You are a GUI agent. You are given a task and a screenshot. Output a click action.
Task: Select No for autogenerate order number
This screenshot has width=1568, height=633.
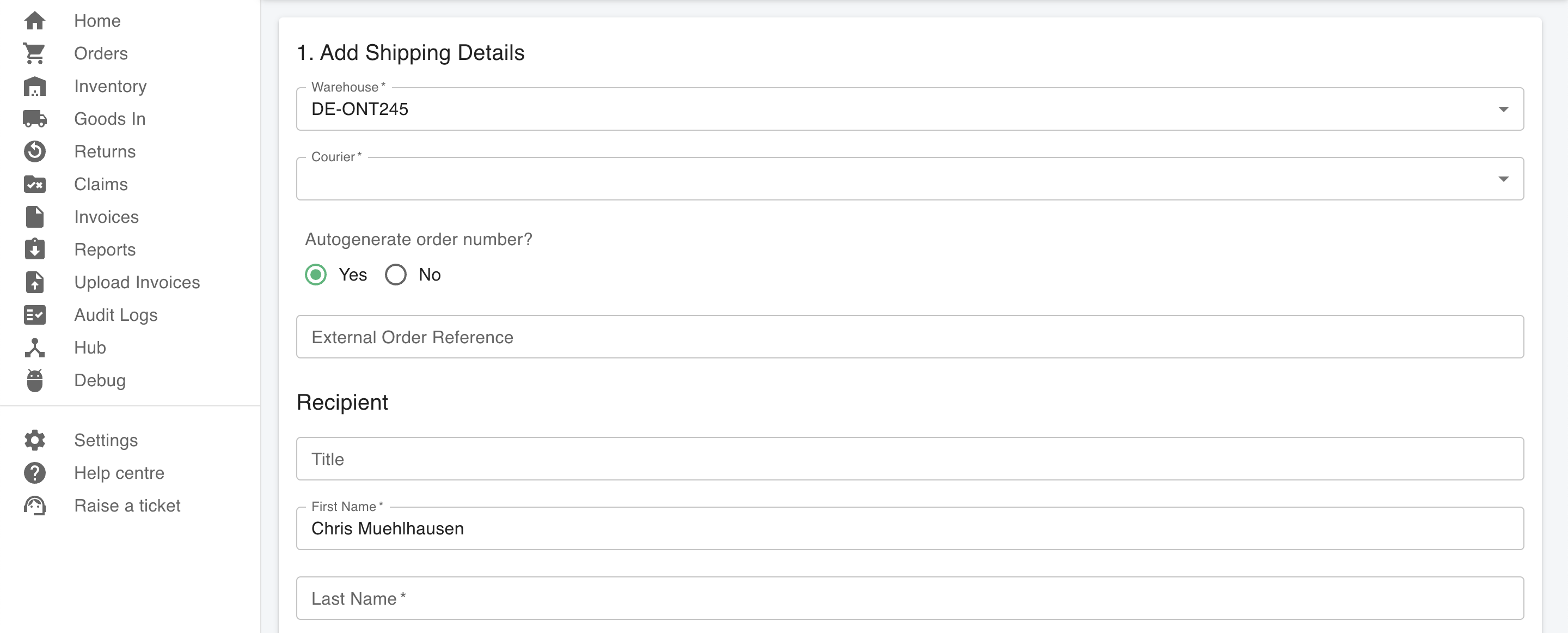[x=396, y=275]
